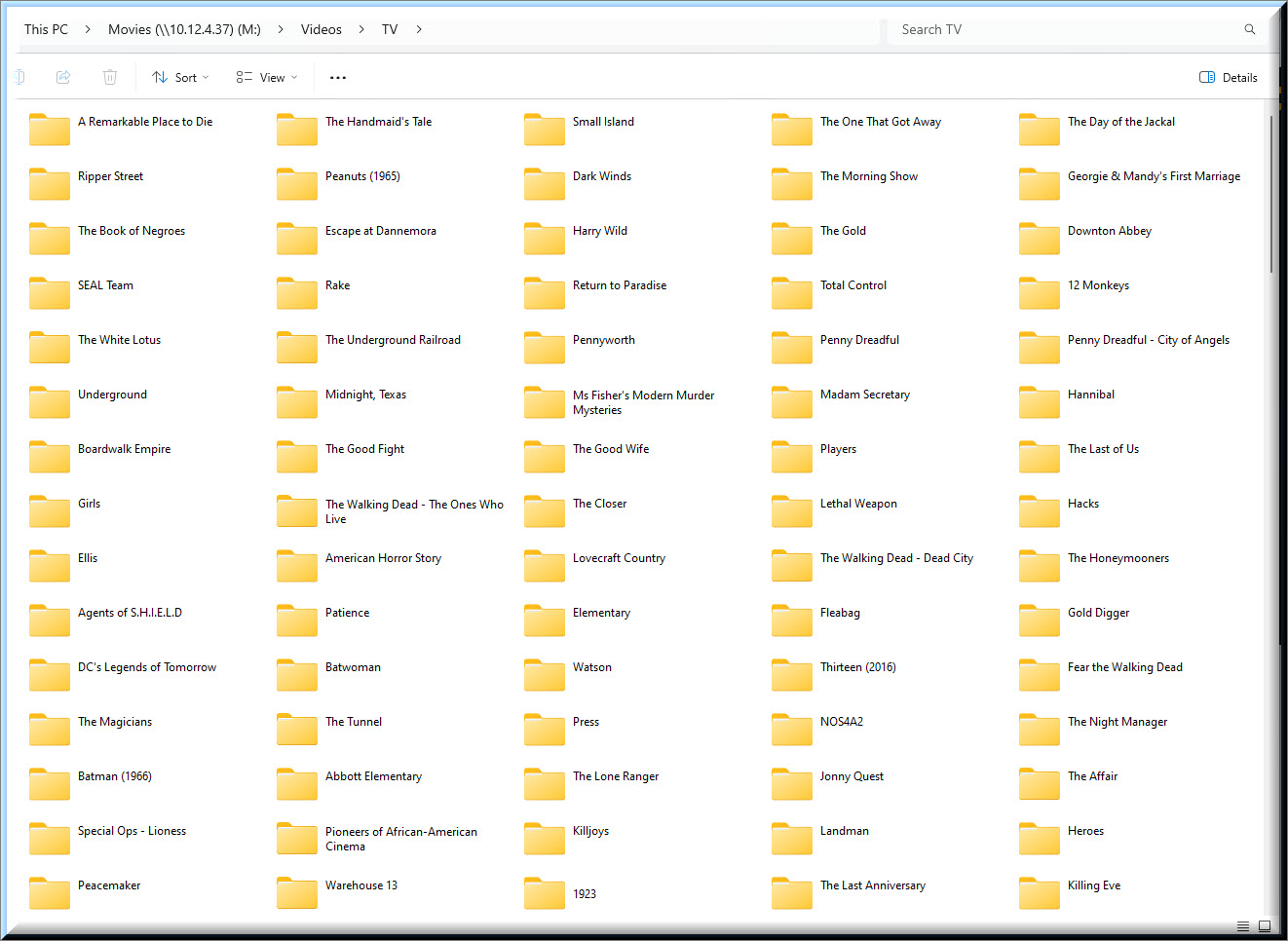Select "Return to Paradise" folder name
Image resolution: width=1288 pixels, height=941 pixels.
[x=621, y=285]
